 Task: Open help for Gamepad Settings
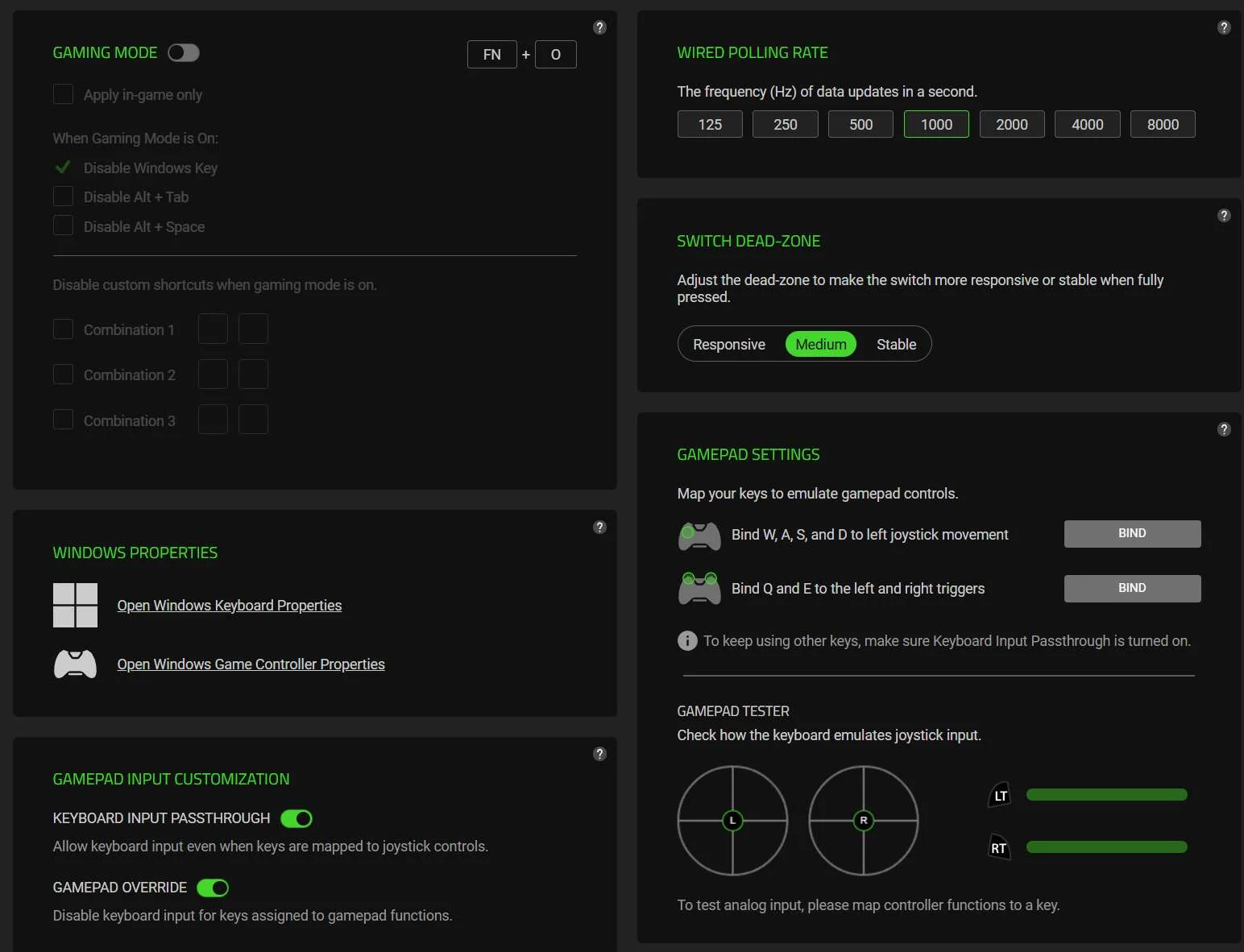1224,429
